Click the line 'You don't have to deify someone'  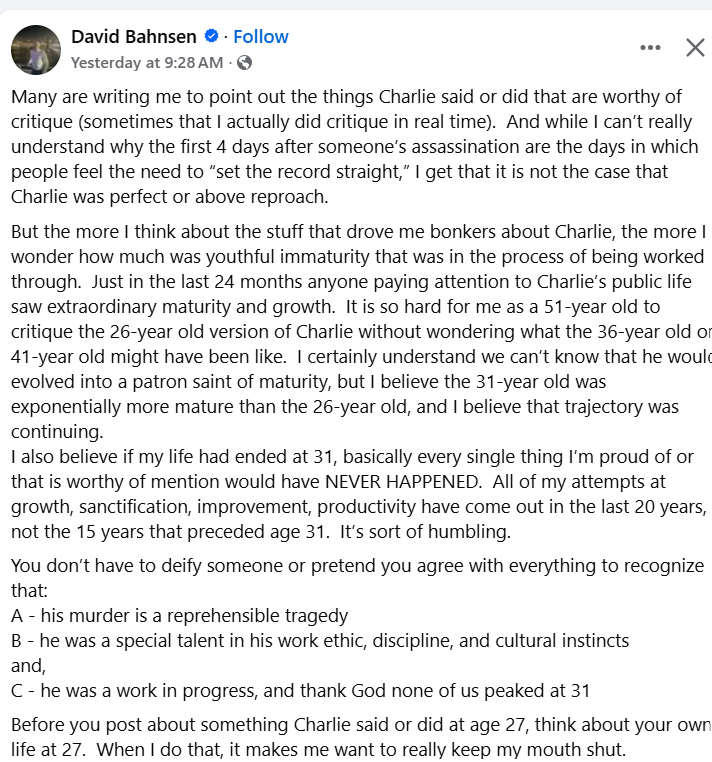(x=357, y=566)
